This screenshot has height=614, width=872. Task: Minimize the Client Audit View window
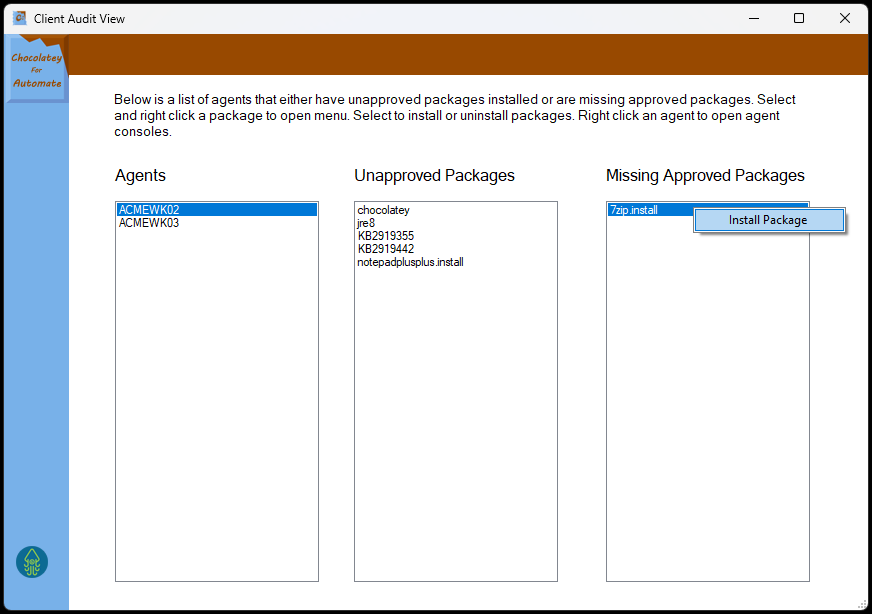pyautogui.click(x=753, y=18)
